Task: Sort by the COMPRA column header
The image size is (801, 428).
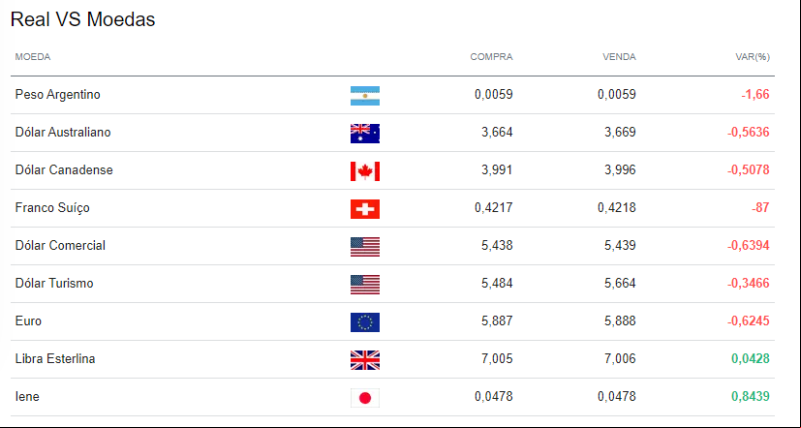Action: [491, 57]
